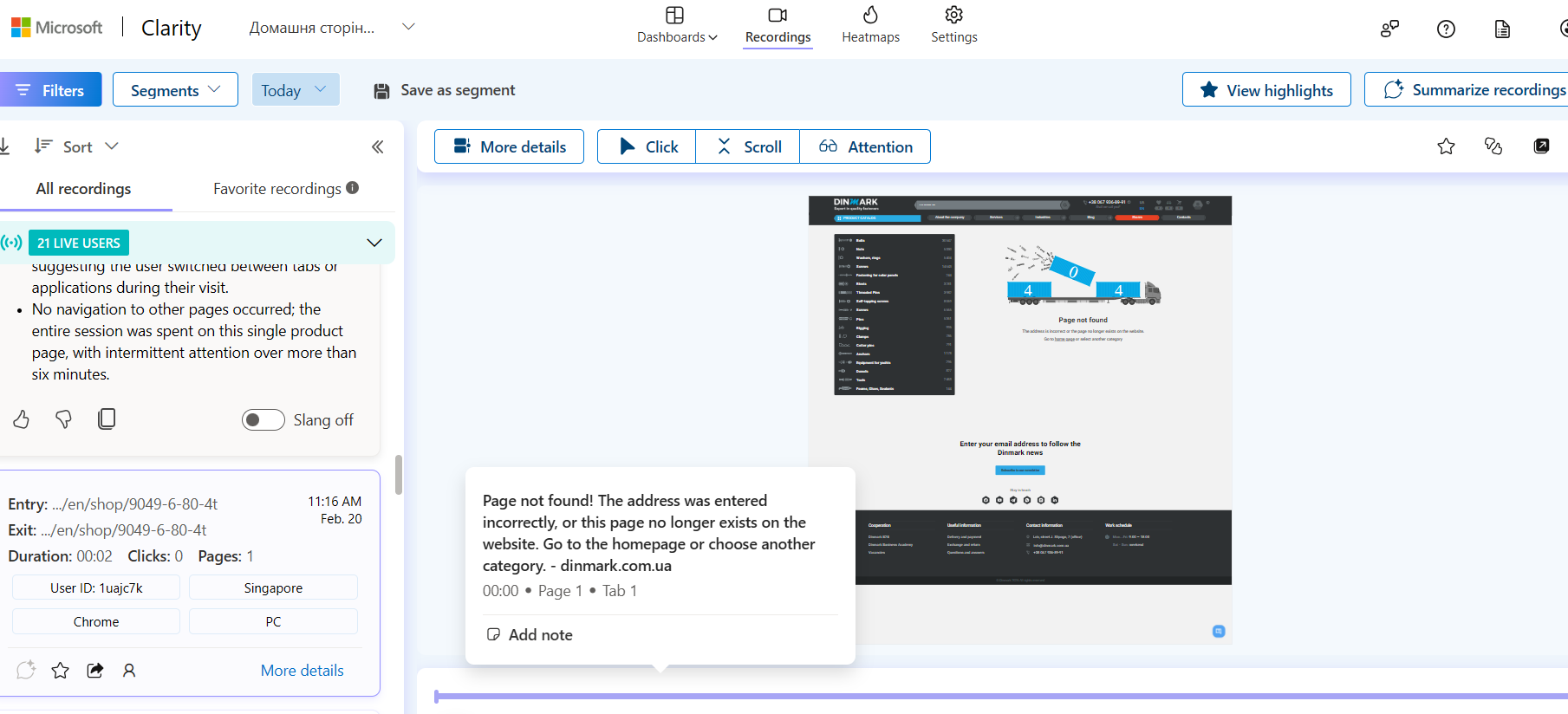Viewport: 1568px width, 714px height.
Task: Select the Click view mode
Action: click(x=647, y=146)
